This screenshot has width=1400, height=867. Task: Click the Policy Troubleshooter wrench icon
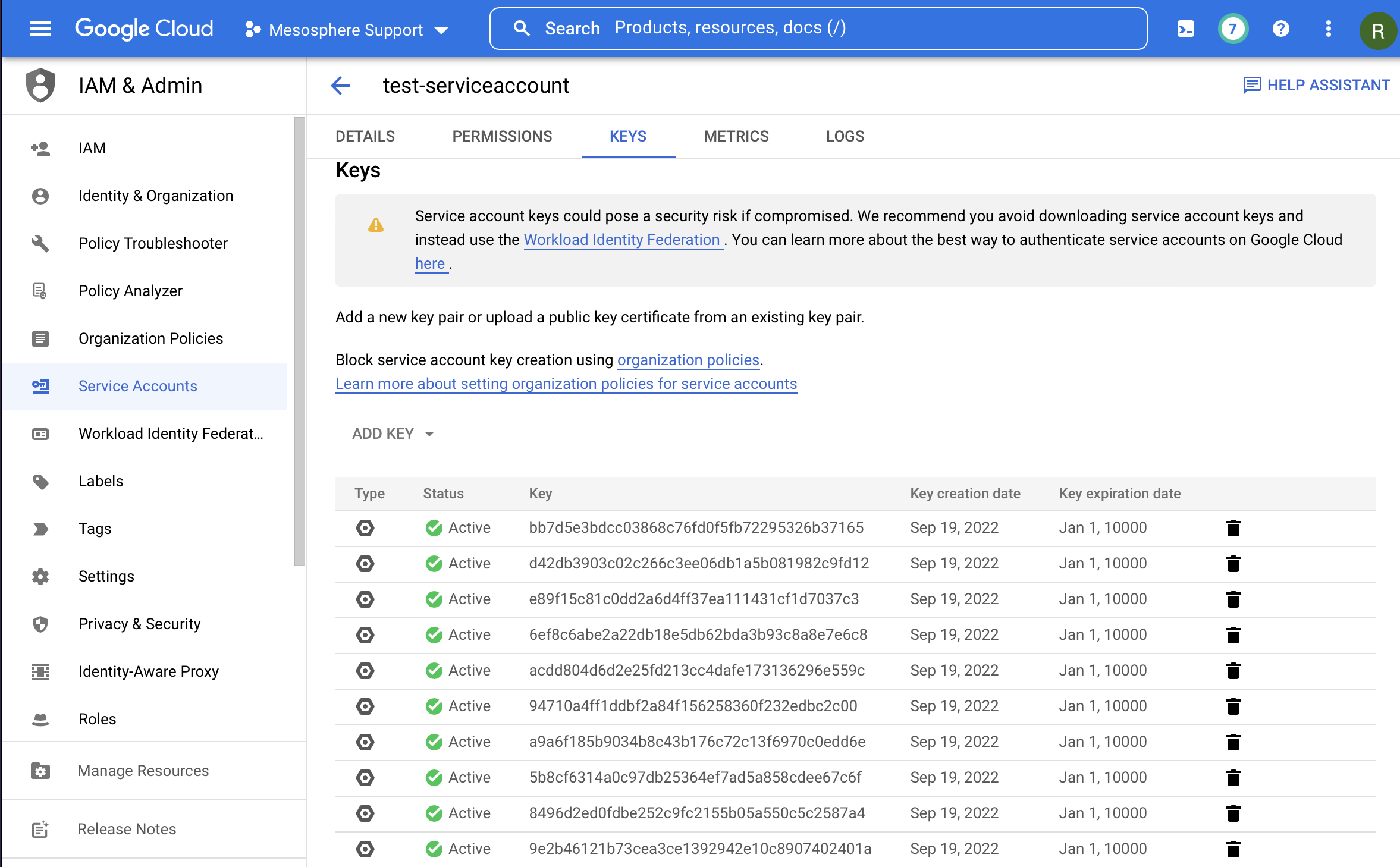pyautogui.click(x=40, y=243)
